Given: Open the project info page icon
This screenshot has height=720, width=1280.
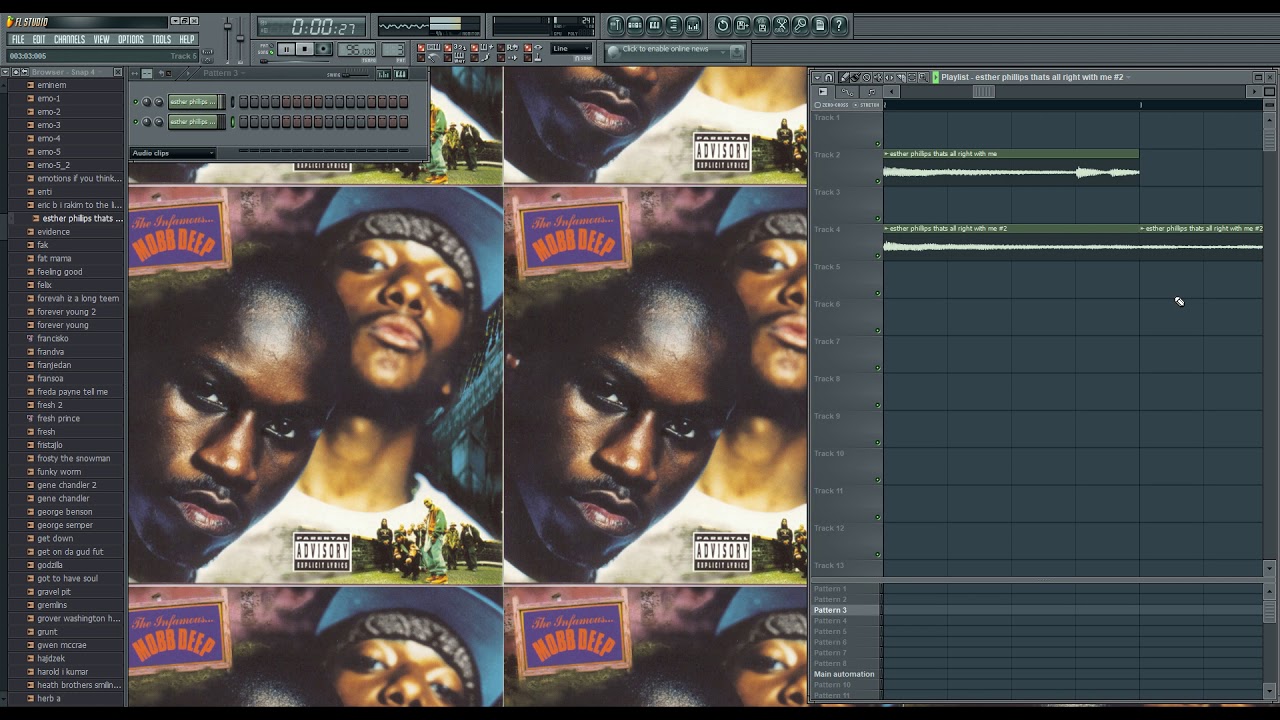Looking at the screenshot, I should pyautogui.click(x=819, y=25).
